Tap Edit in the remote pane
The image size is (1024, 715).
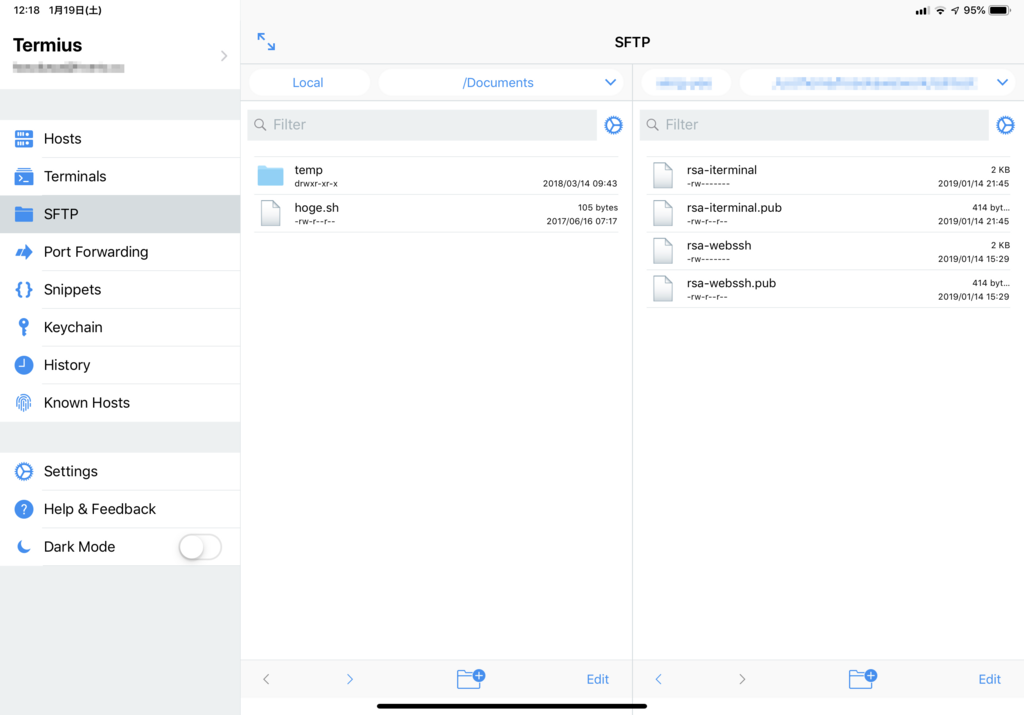pos(989,679)
